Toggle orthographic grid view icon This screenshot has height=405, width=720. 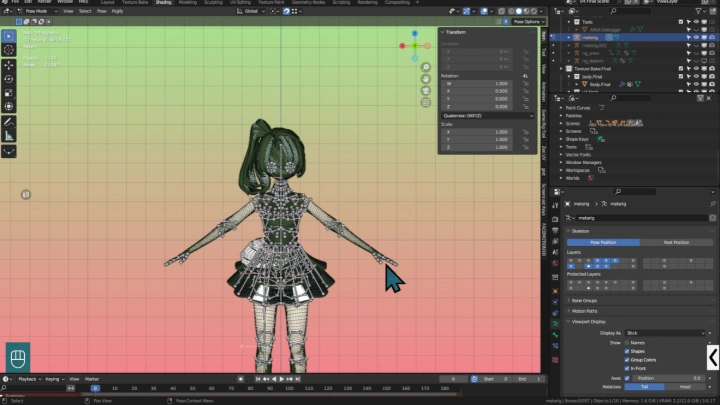(x=426, y=104)
